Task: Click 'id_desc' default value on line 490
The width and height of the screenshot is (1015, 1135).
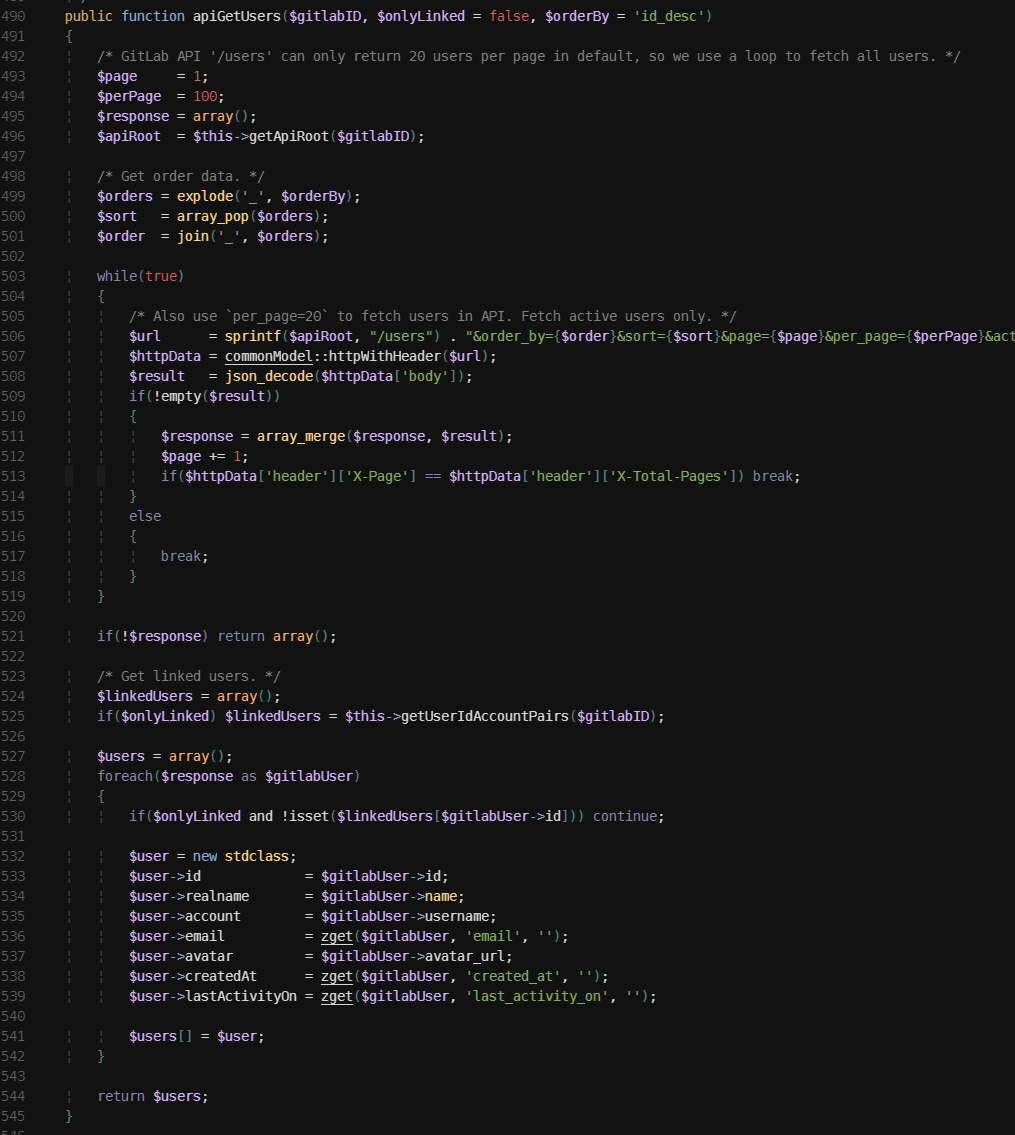Action: pyautogui.click(x=669, y=16)
